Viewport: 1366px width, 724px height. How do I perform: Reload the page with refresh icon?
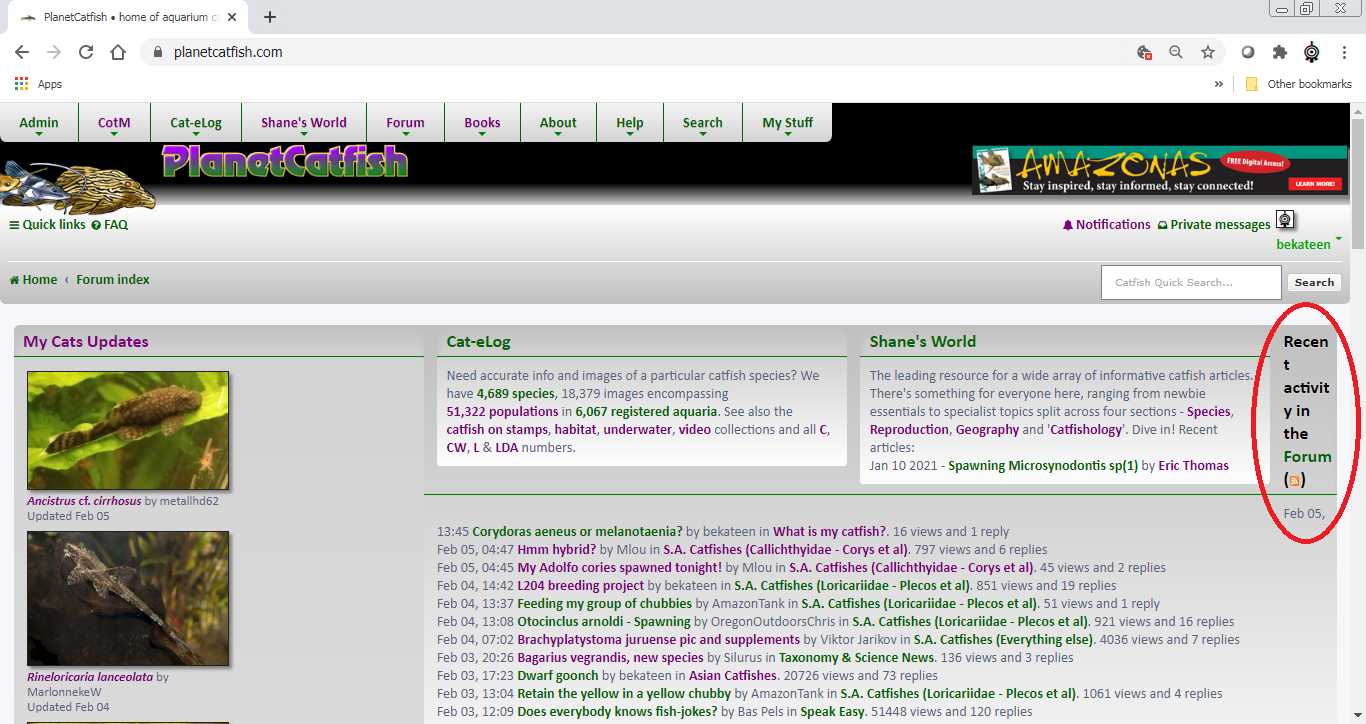pos(86,52)
